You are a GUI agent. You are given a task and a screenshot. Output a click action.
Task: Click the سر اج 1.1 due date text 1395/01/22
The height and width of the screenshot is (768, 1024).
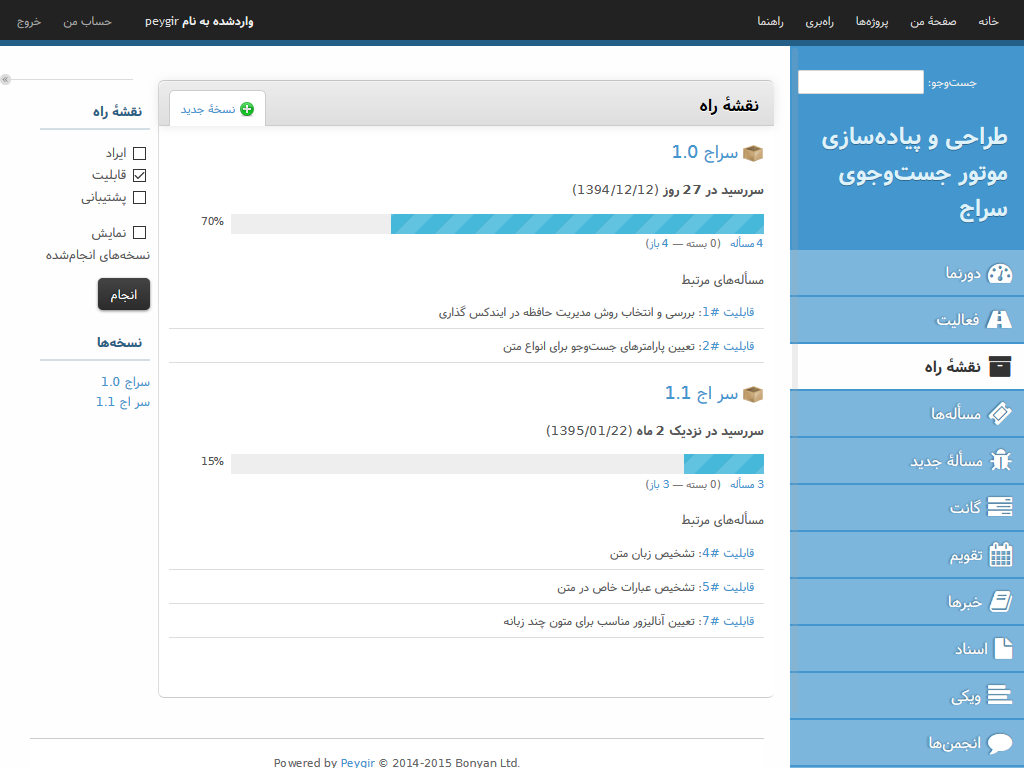pyautogui.click(x=589, y=431)
